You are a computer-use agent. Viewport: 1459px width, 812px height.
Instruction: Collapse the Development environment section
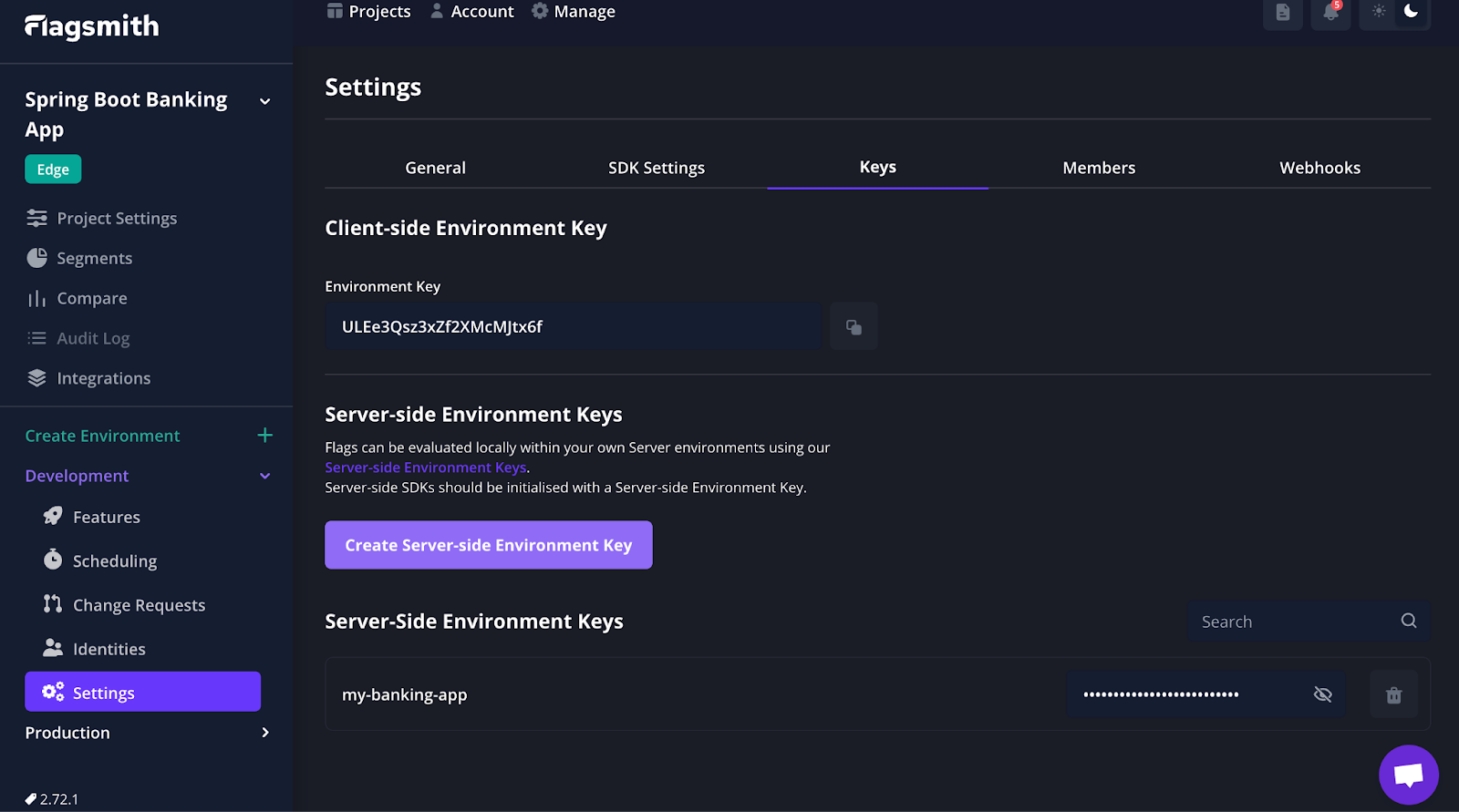click(264, 476)
